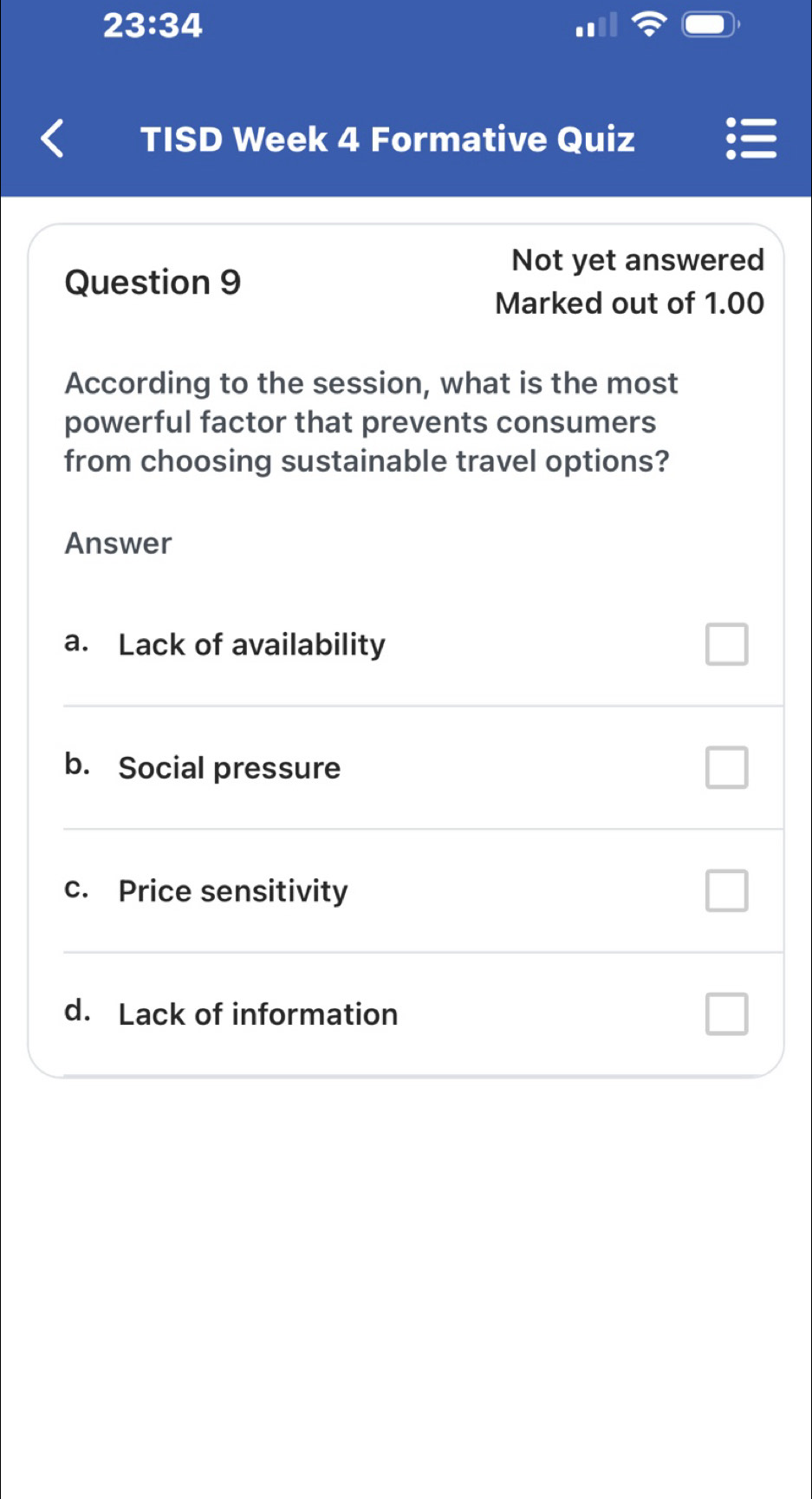Tap the 'Answer' label
Viewport: 812px width, 1499px height.
(x=118, y=543)
